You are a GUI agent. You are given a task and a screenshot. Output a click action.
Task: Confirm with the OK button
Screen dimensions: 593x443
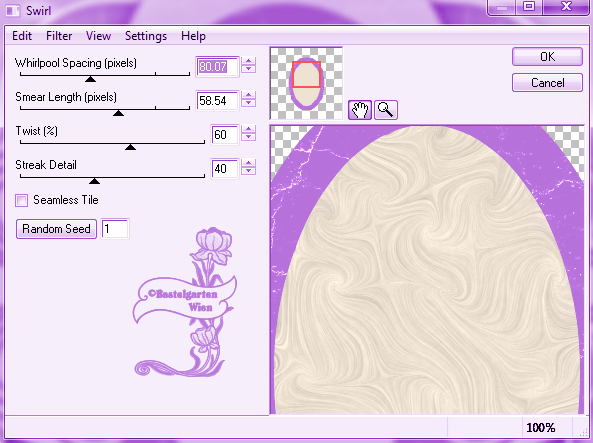[x=547, y=57]
